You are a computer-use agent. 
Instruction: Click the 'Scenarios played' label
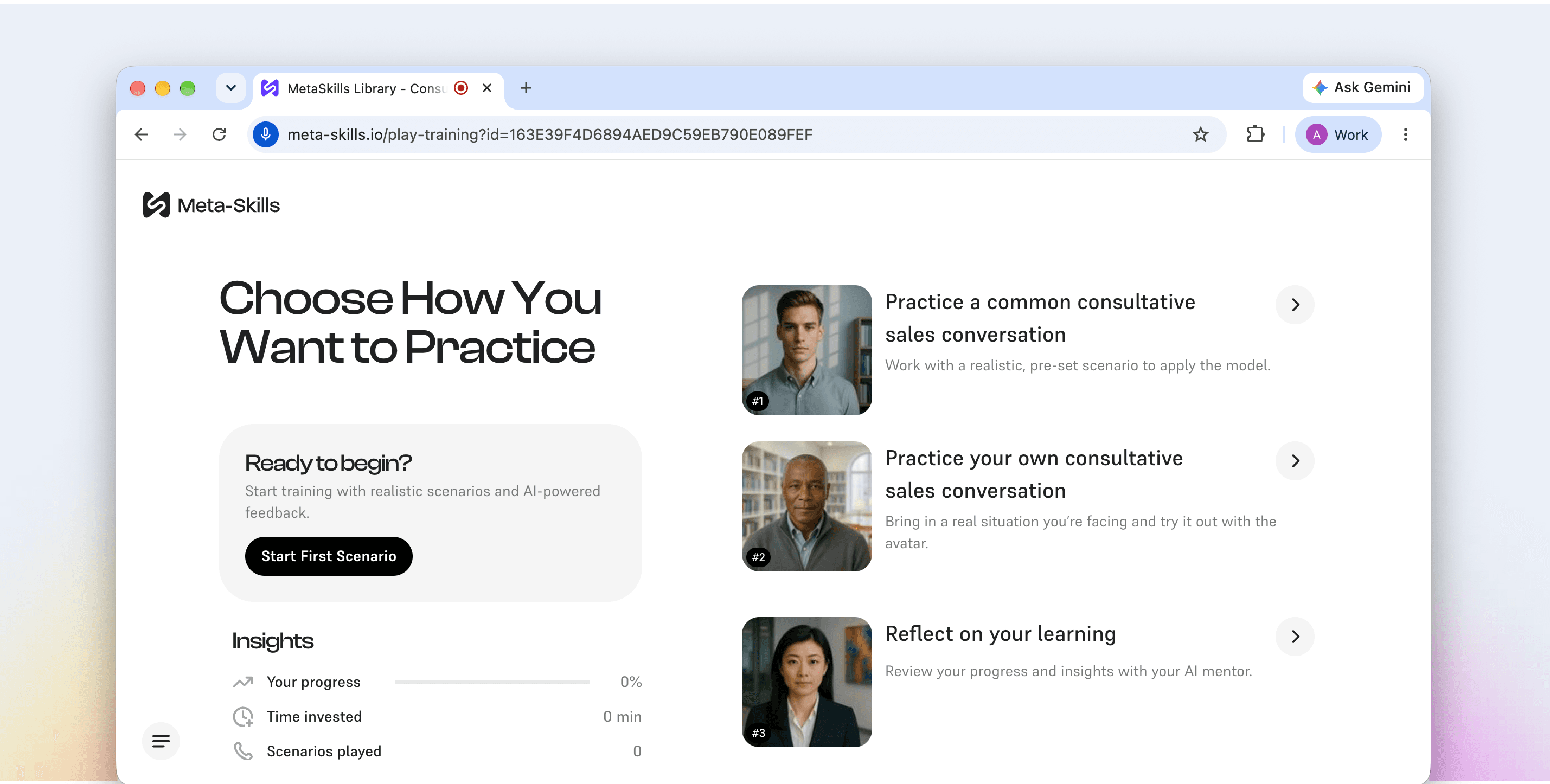324,751
